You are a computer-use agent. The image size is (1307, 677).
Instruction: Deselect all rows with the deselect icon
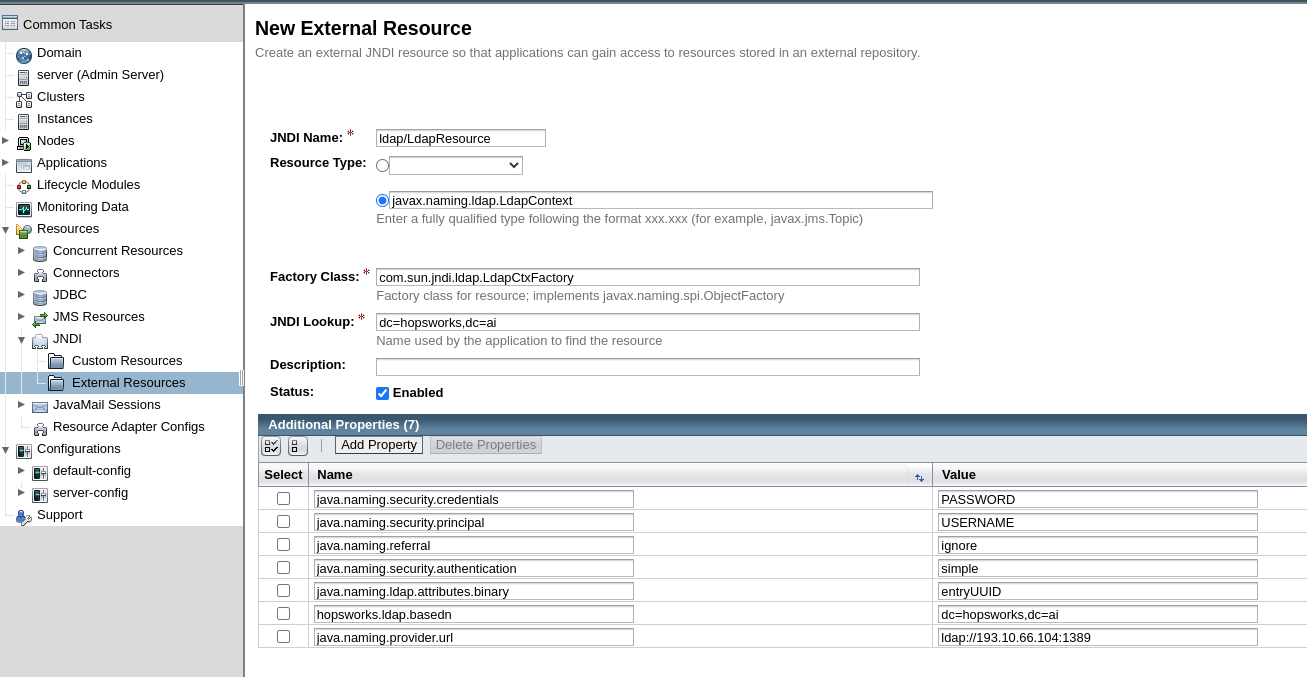coord(296,446)
